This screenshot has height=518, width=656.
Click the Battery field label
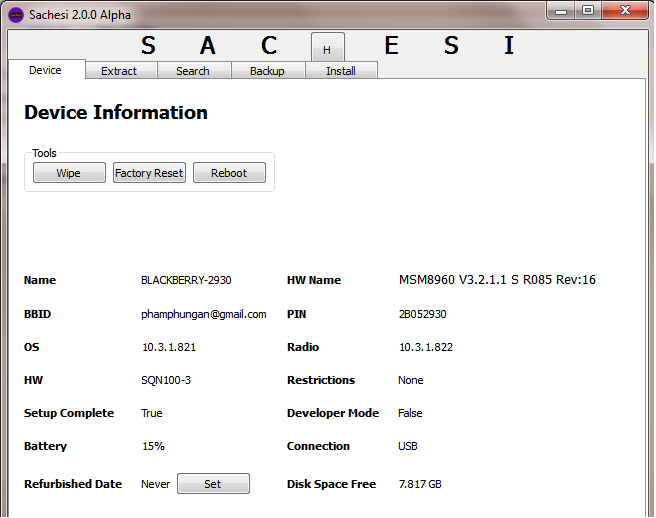tap(45, 446)
